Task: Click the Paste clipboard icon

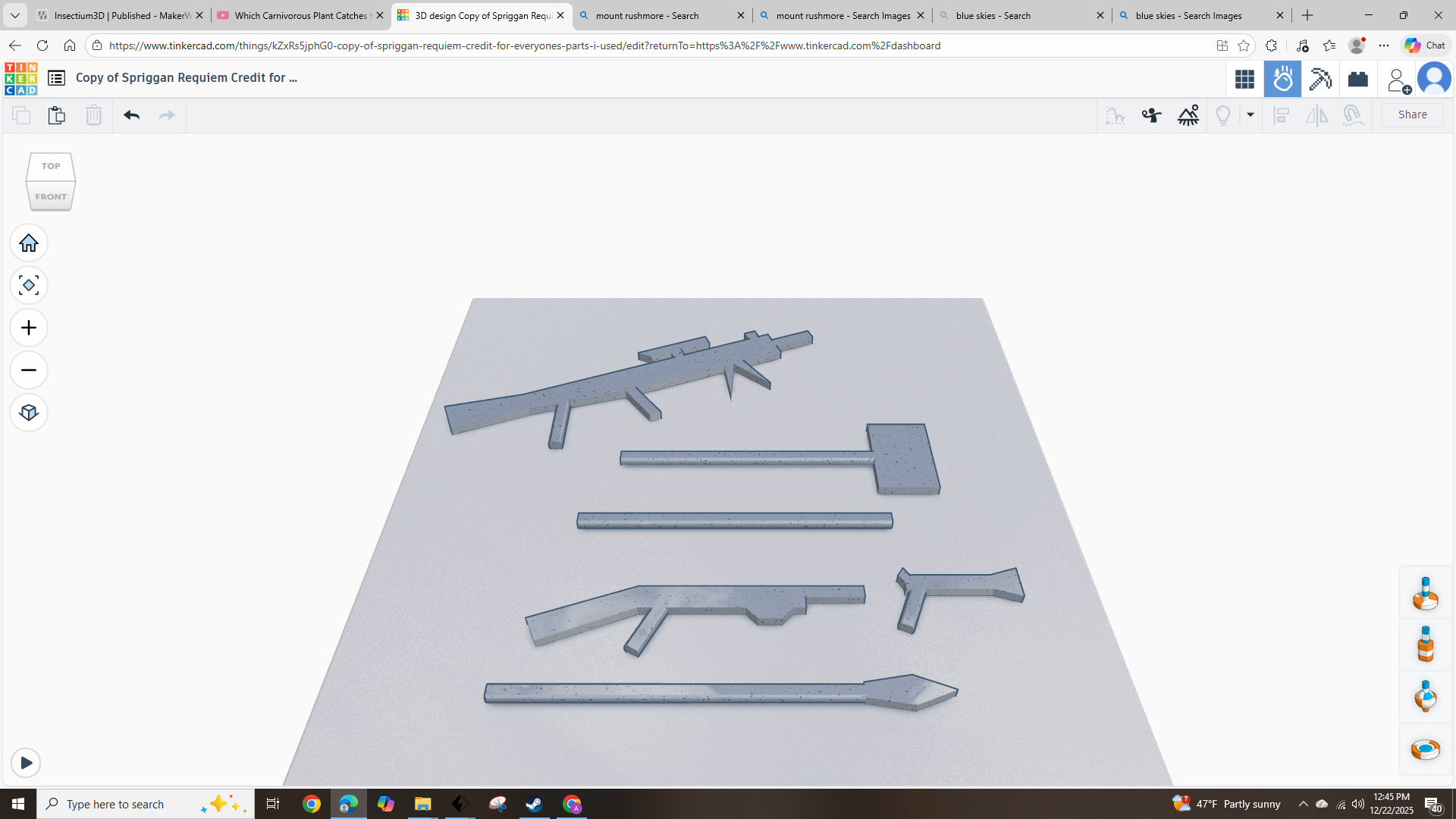Action: pos(57,115)
